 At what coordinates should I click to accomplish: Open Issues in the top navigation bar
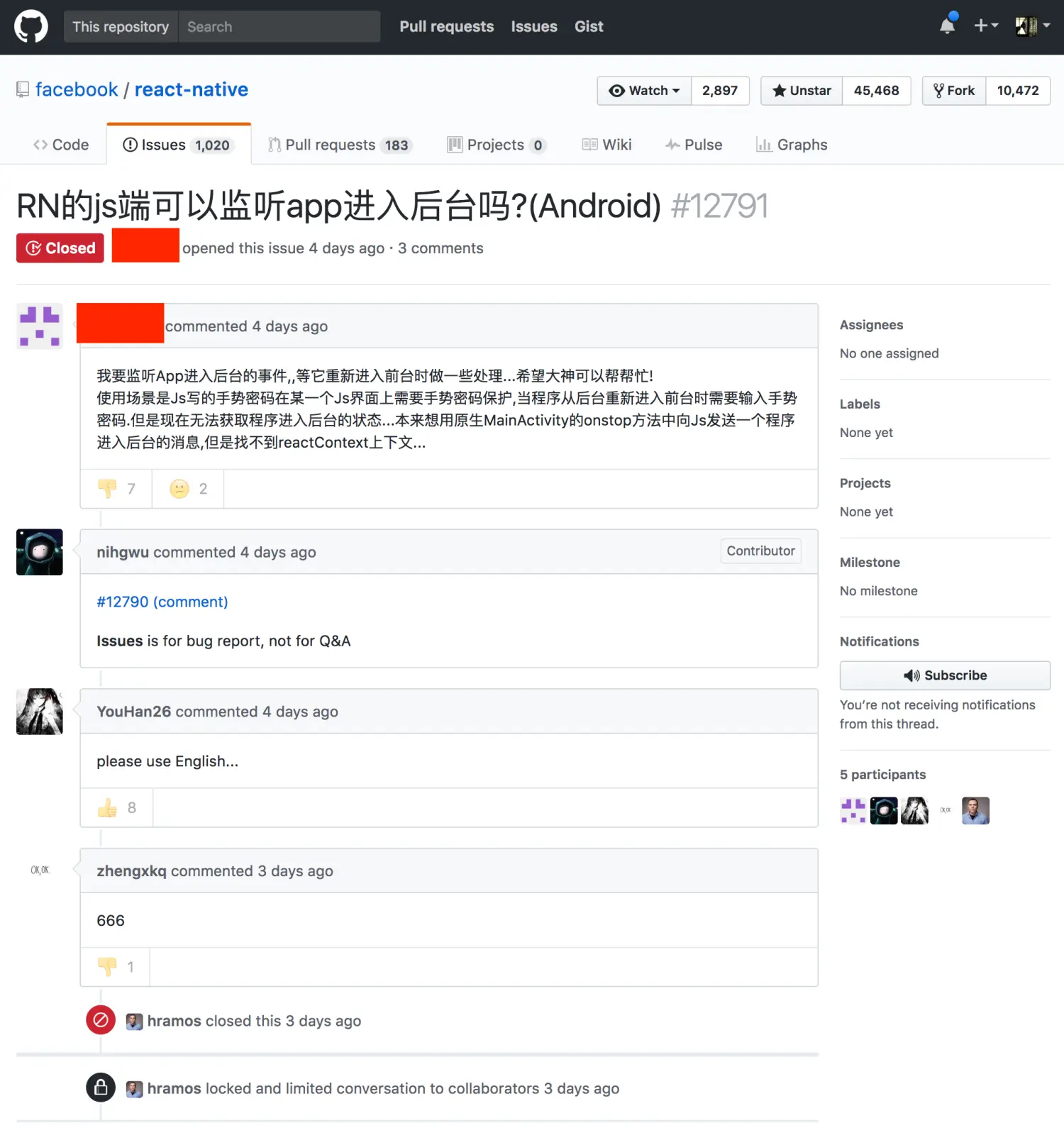click(x=534, y=26)
